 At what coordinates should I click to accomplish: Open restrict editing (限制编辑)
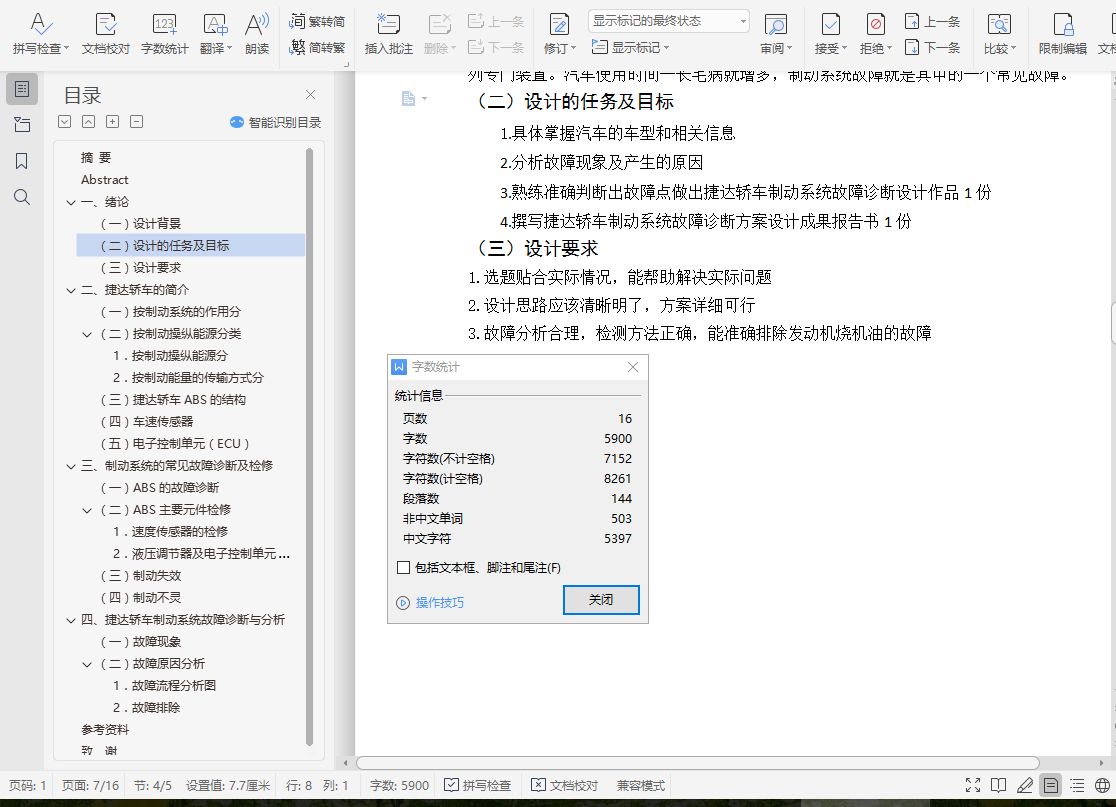[x=1063, y=33]
